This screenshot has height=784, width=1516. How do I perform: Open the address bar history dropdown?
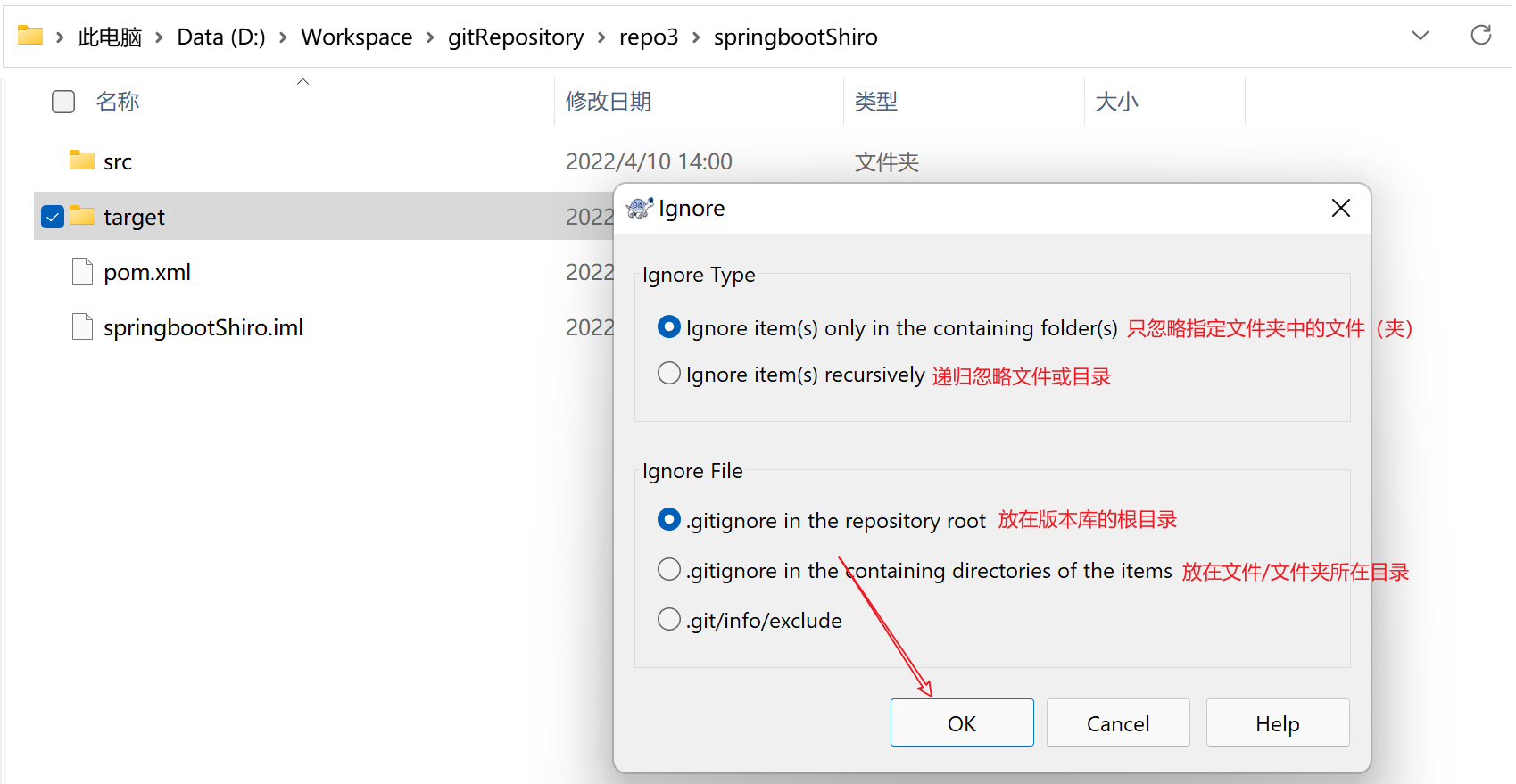(x=1420, y=36)
